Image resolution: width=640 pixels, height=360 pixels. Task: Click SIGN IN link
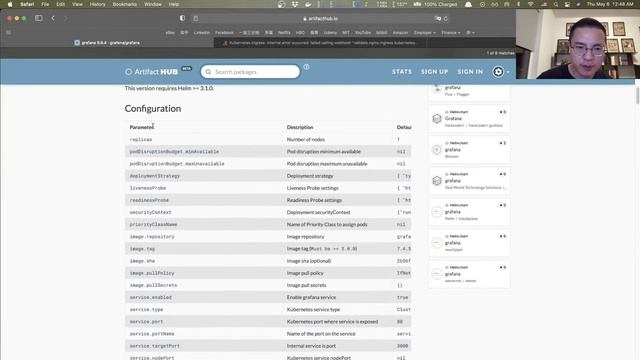[470, 72]
